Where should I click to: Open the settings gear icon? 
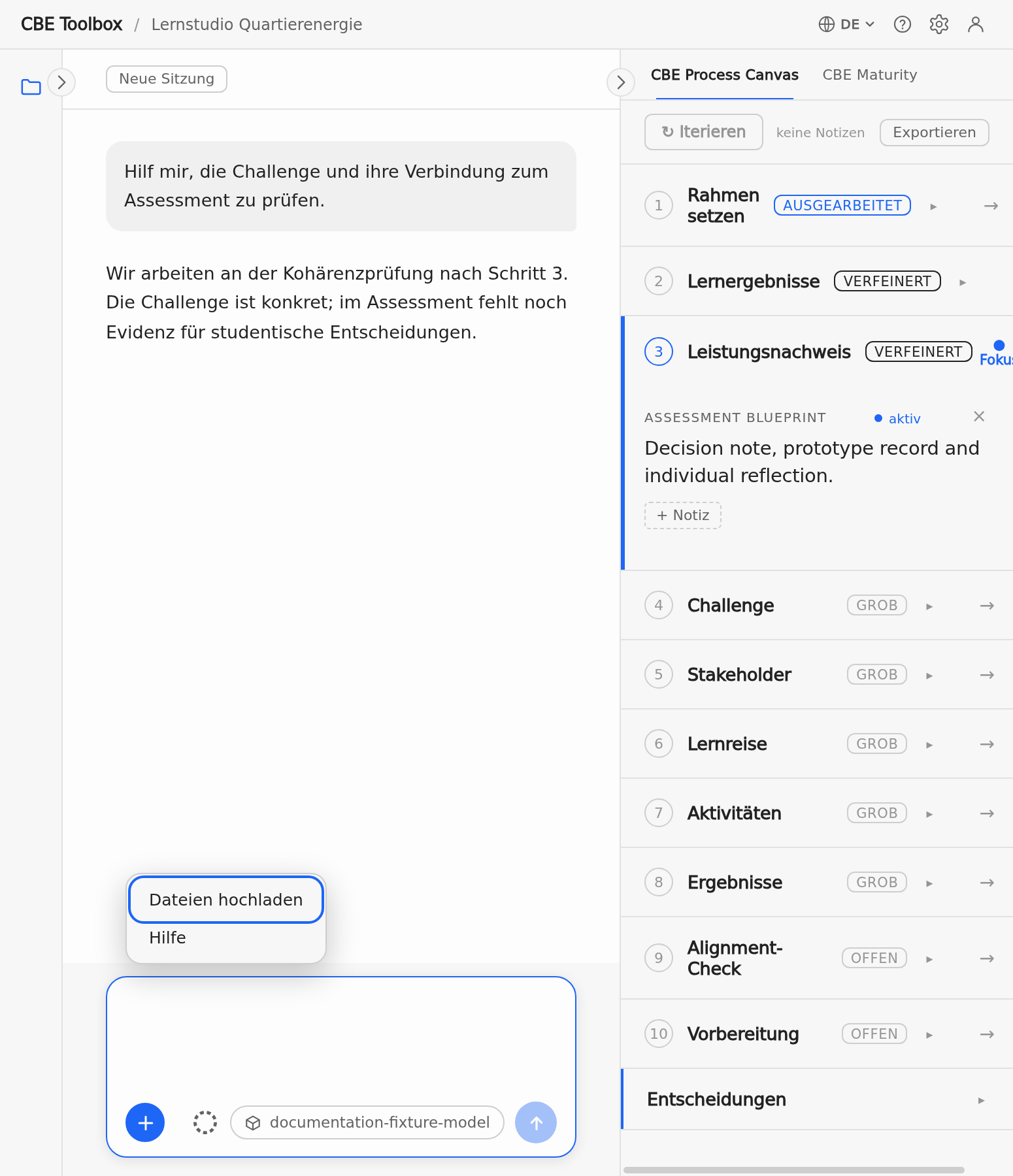coord(939,24)
